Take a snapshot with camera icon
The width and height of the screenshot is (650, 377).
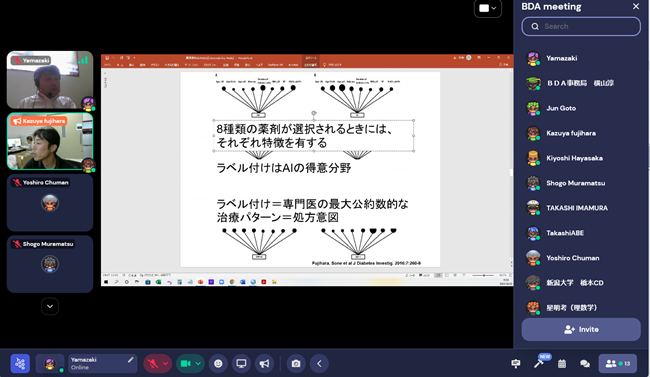click(x=296, y=364)
